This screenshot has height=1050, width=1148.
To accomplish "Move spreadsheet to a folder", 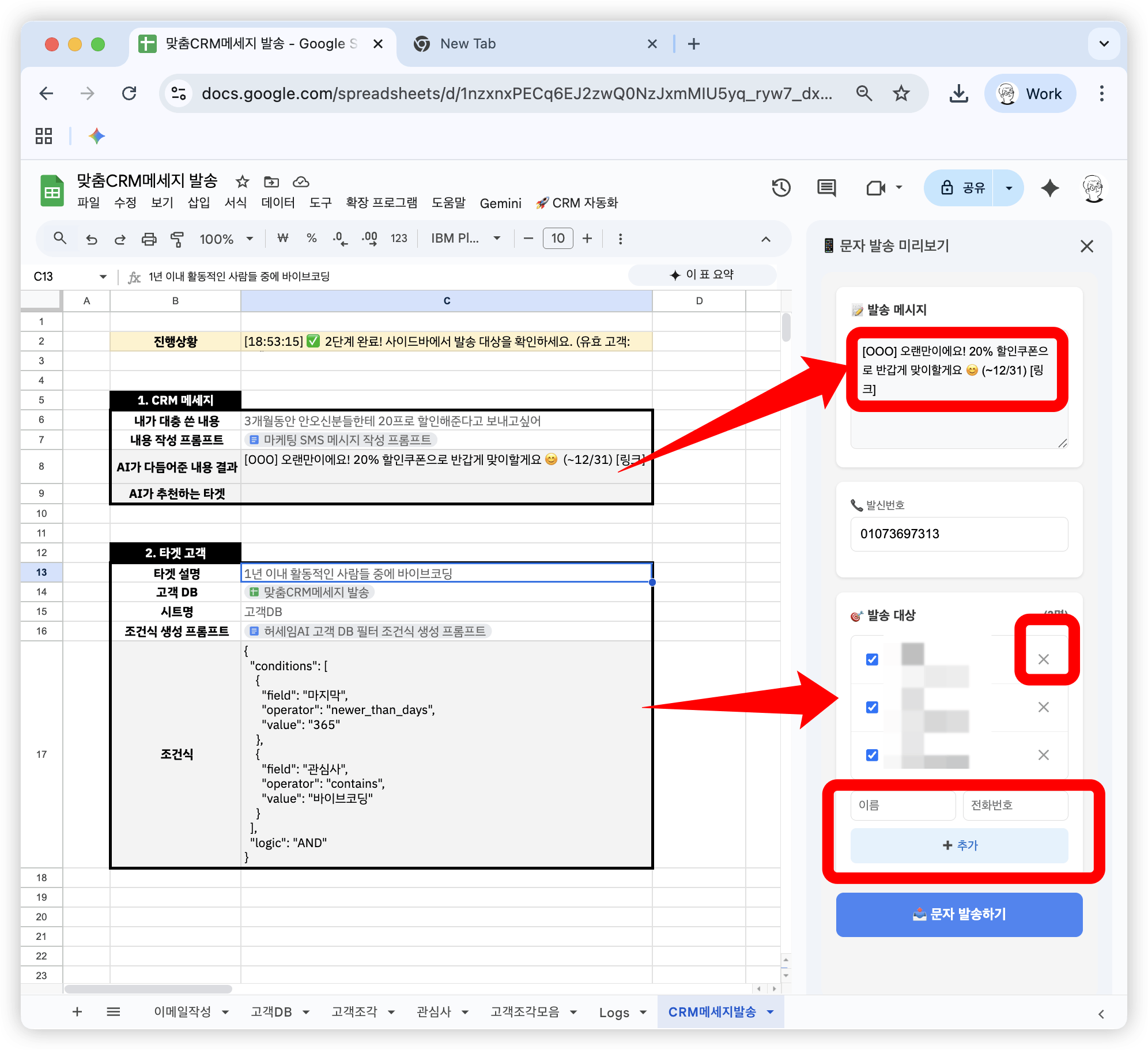I will [271, 182].
